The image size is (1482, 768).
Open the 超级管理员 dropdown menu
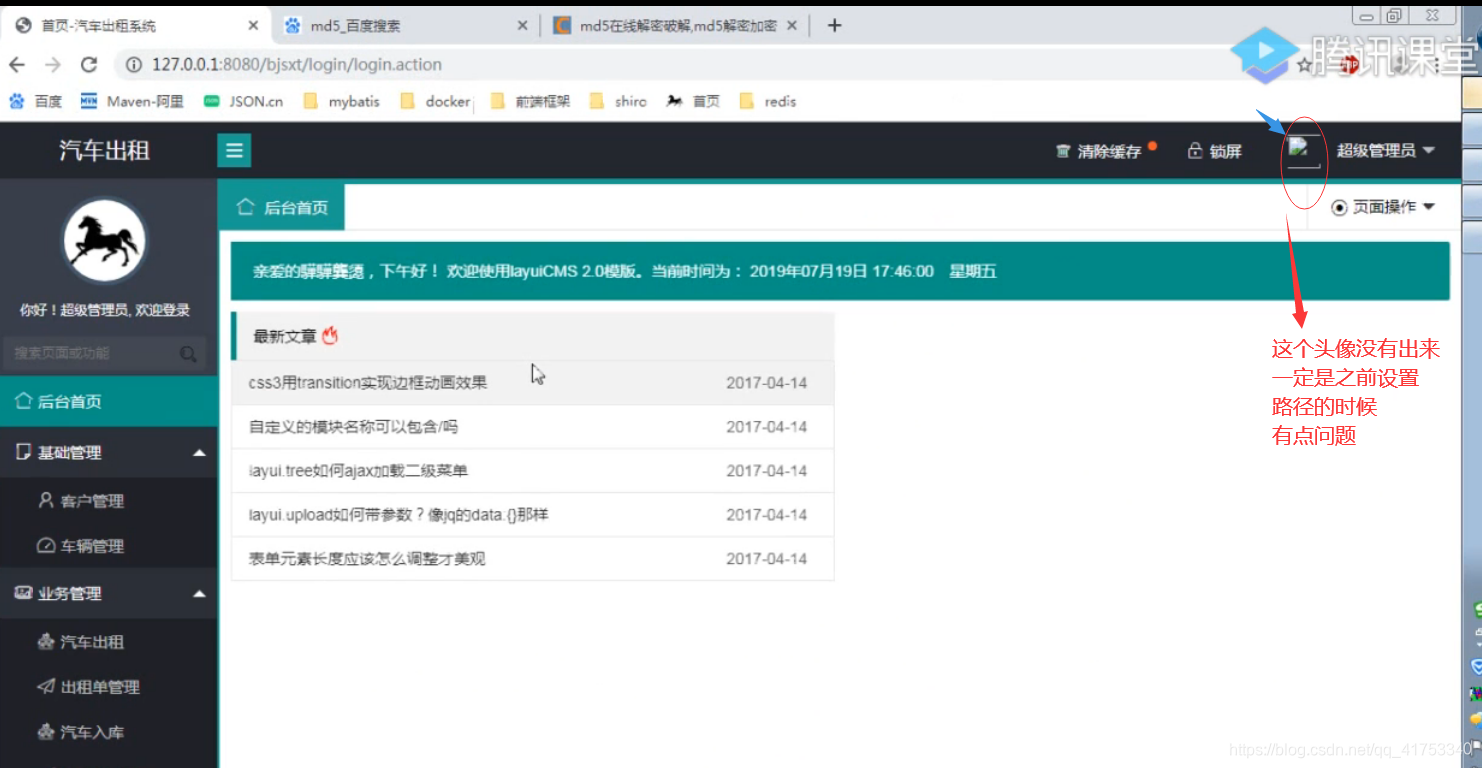(x=1385, y=151)
